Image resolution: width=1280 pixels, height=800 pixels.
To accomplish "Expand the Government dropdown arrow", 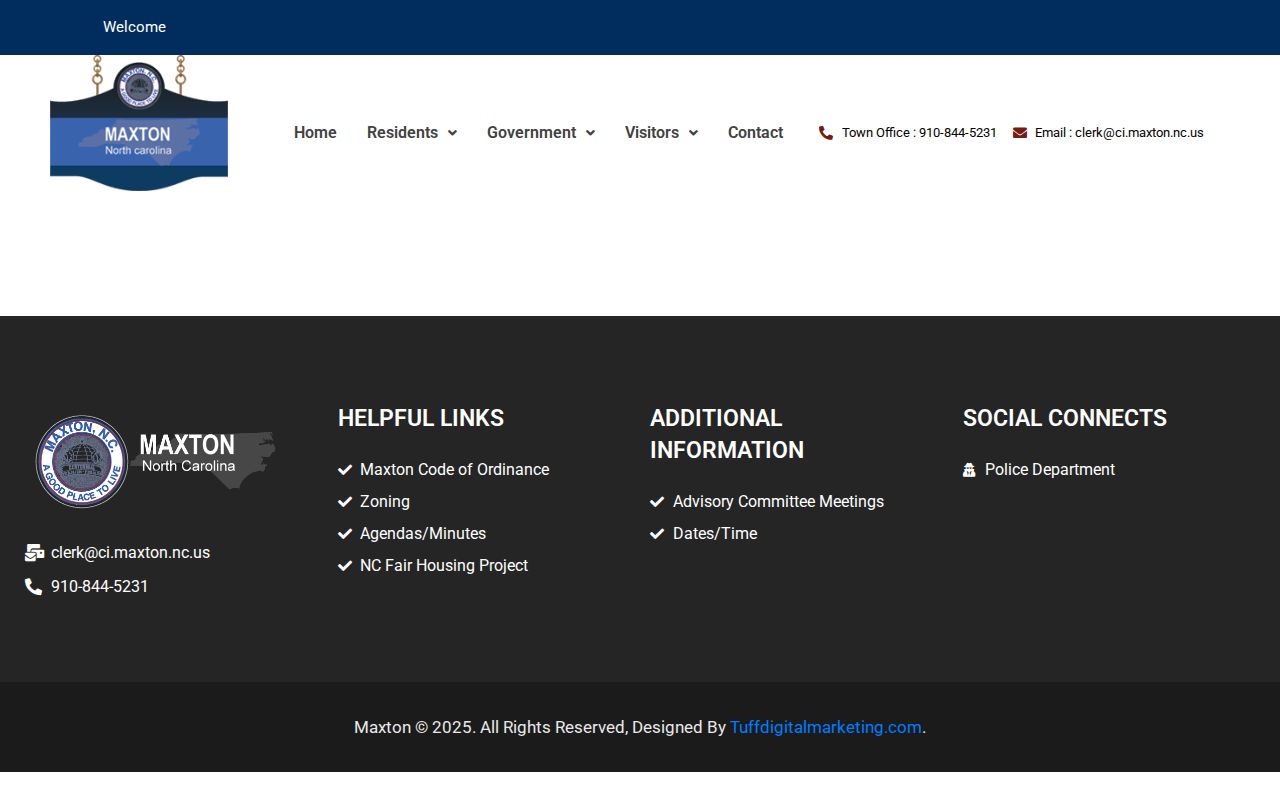I will (590, 133).
